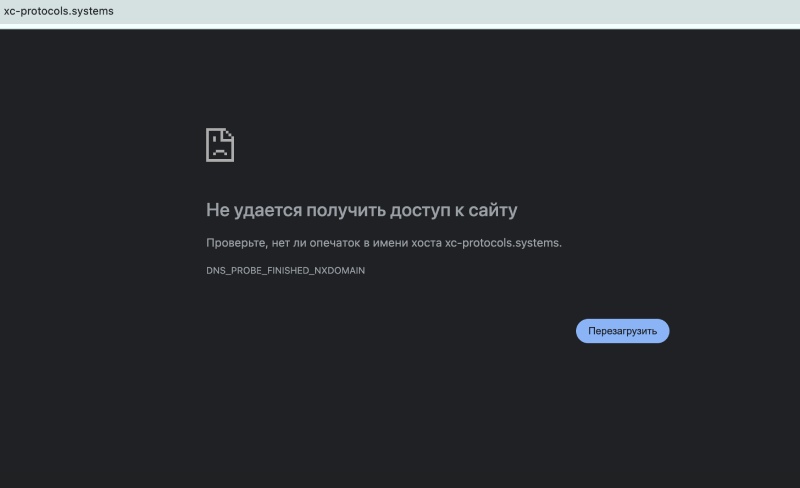Screen dimensions: 800x488
Task: Click the text Проверьте, нет ли опечаток
Action: 283,243
